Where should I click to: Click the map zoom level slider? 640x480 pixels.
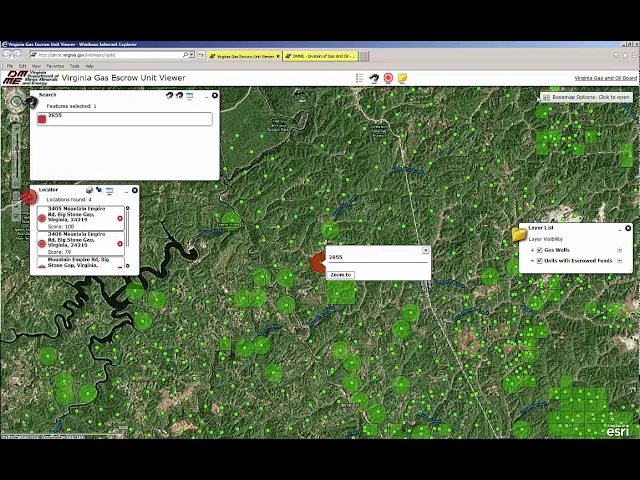click(15, 150)
